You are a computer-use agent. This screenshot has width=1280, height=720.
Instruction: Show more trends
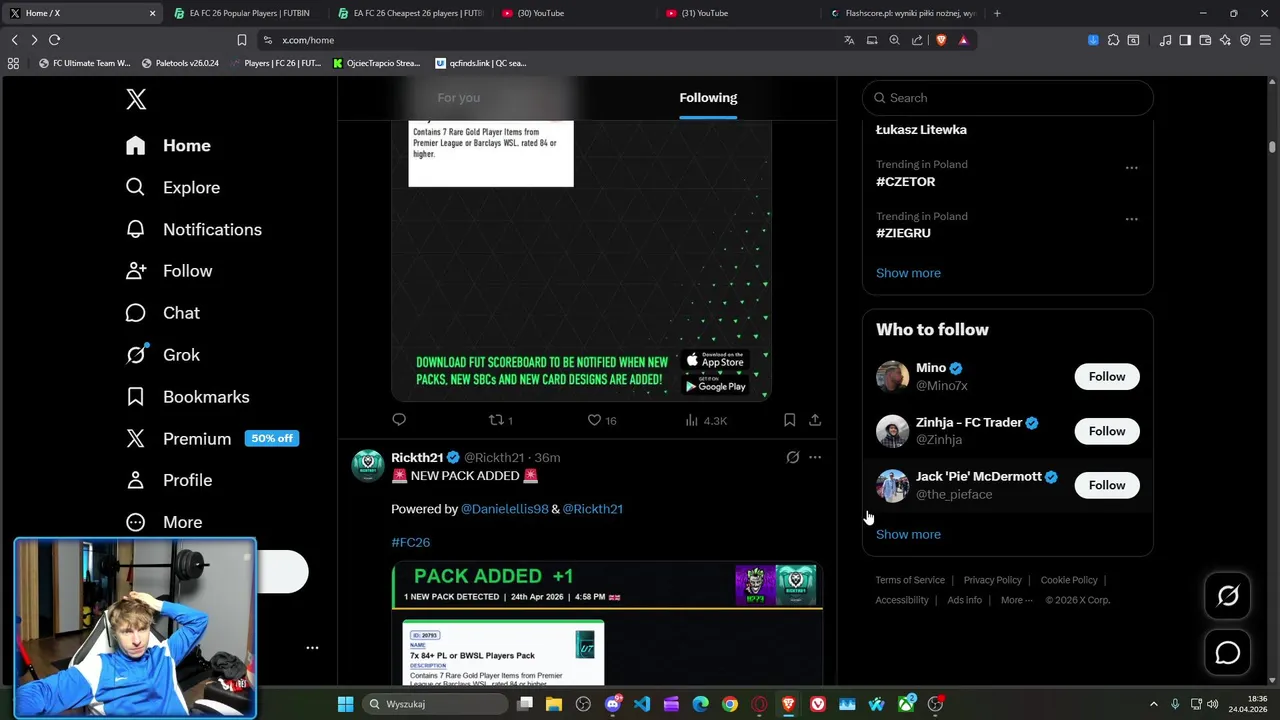(908, 273)
